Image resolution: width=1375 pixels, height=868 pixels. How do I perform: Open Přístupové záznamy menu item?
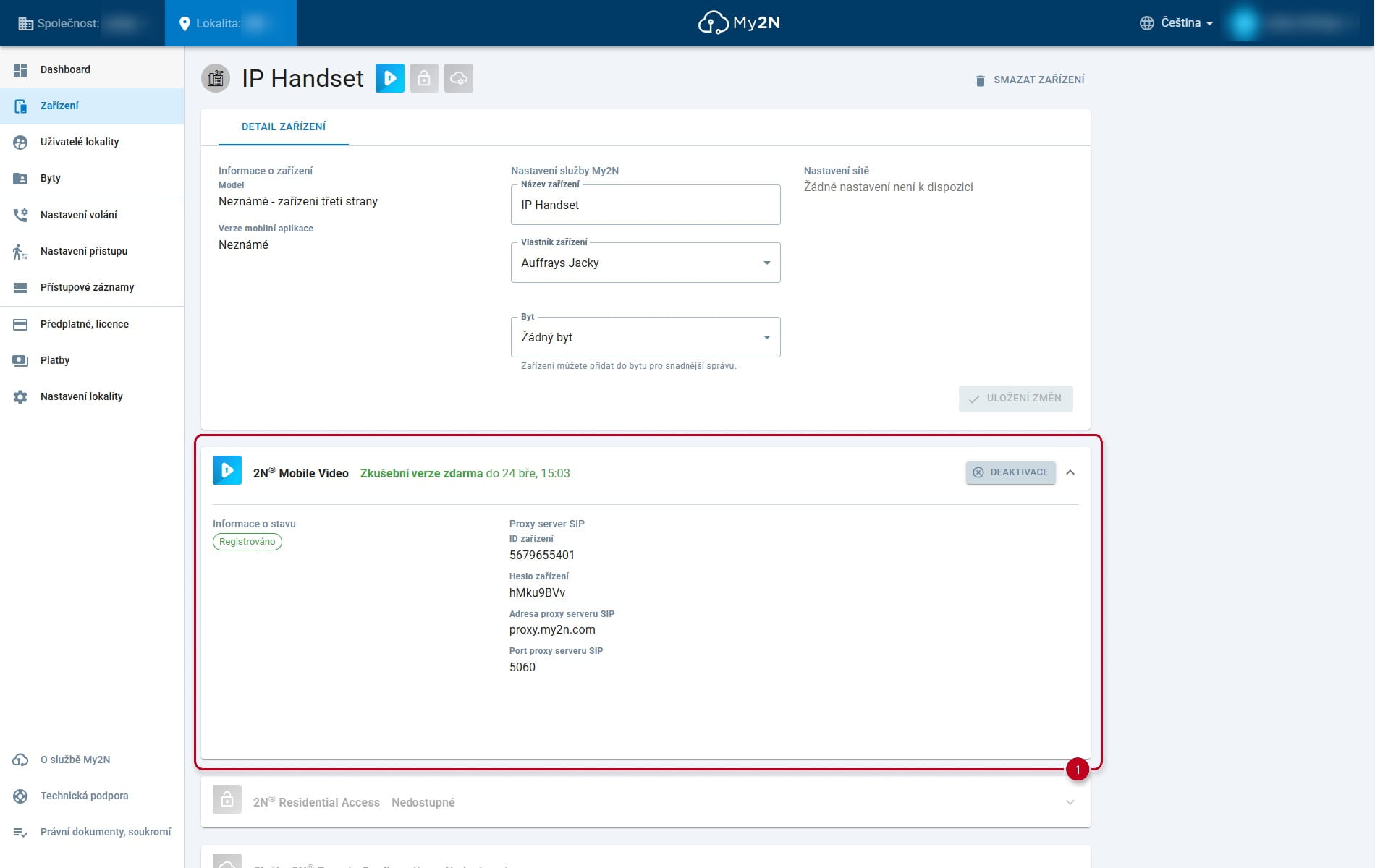(92, 287)
